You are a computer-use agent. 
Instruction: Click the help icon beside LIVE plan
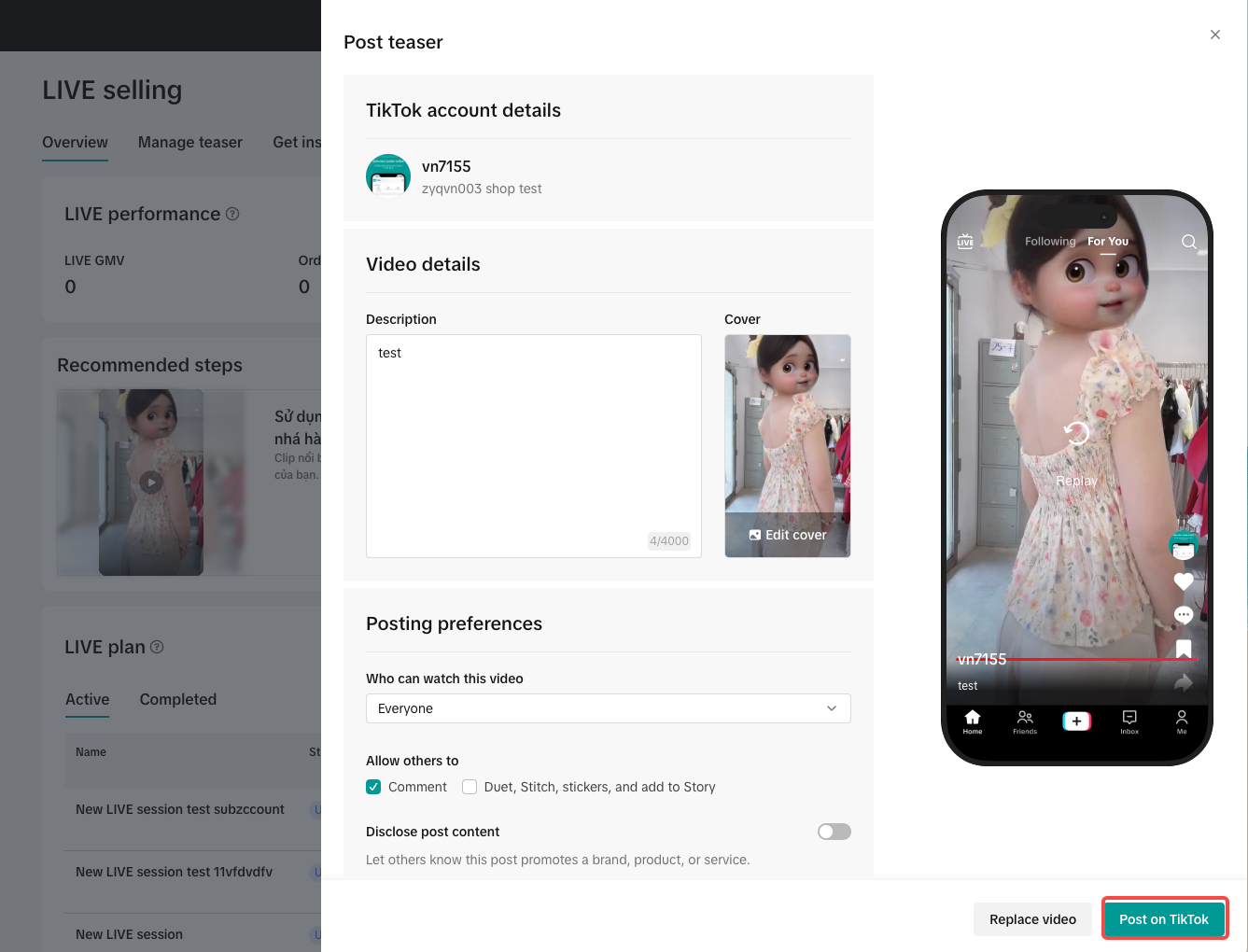pyautogui.click(x=157, y=647)
